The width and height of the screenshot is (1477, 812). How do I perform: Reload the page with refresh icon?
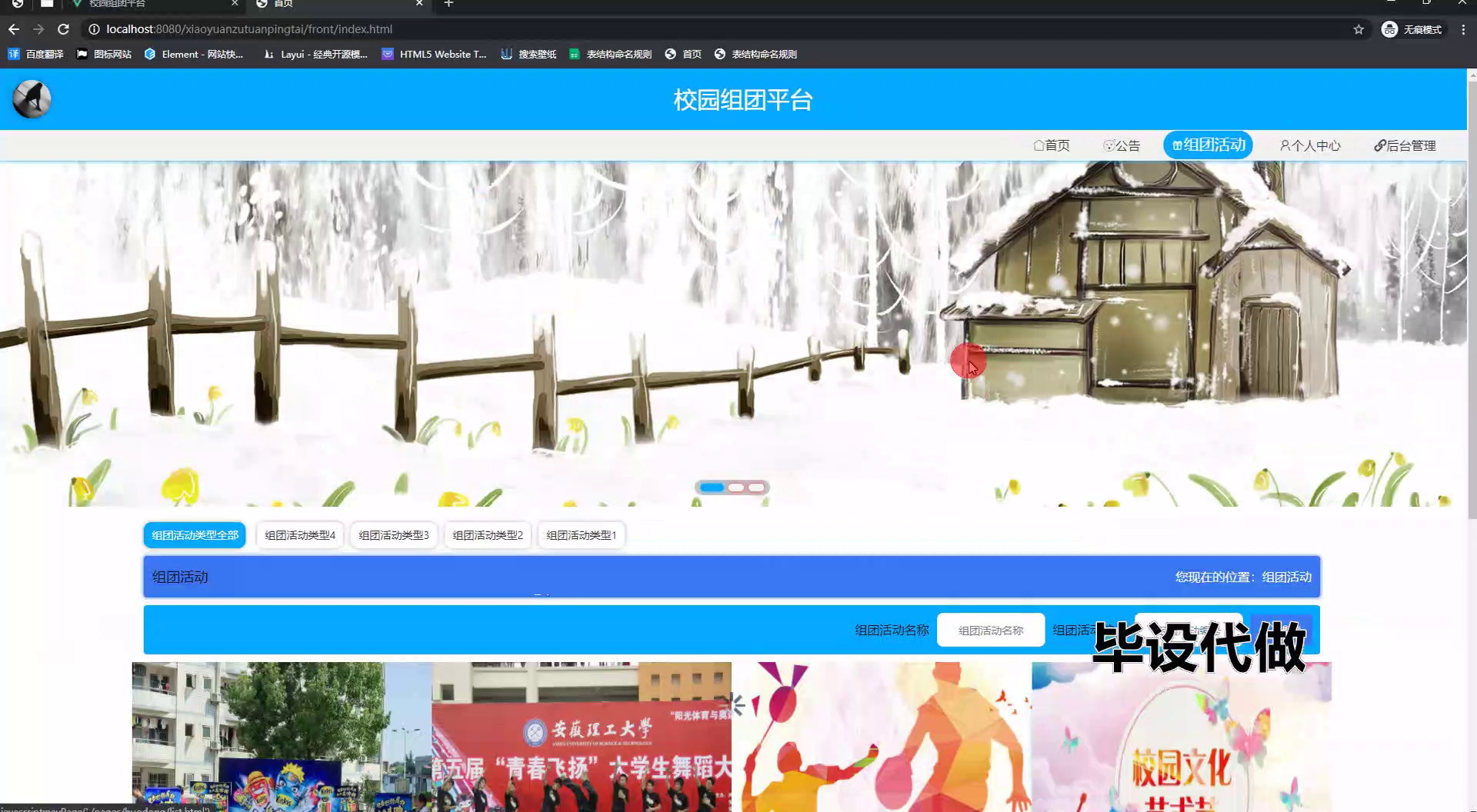[64, 29]
